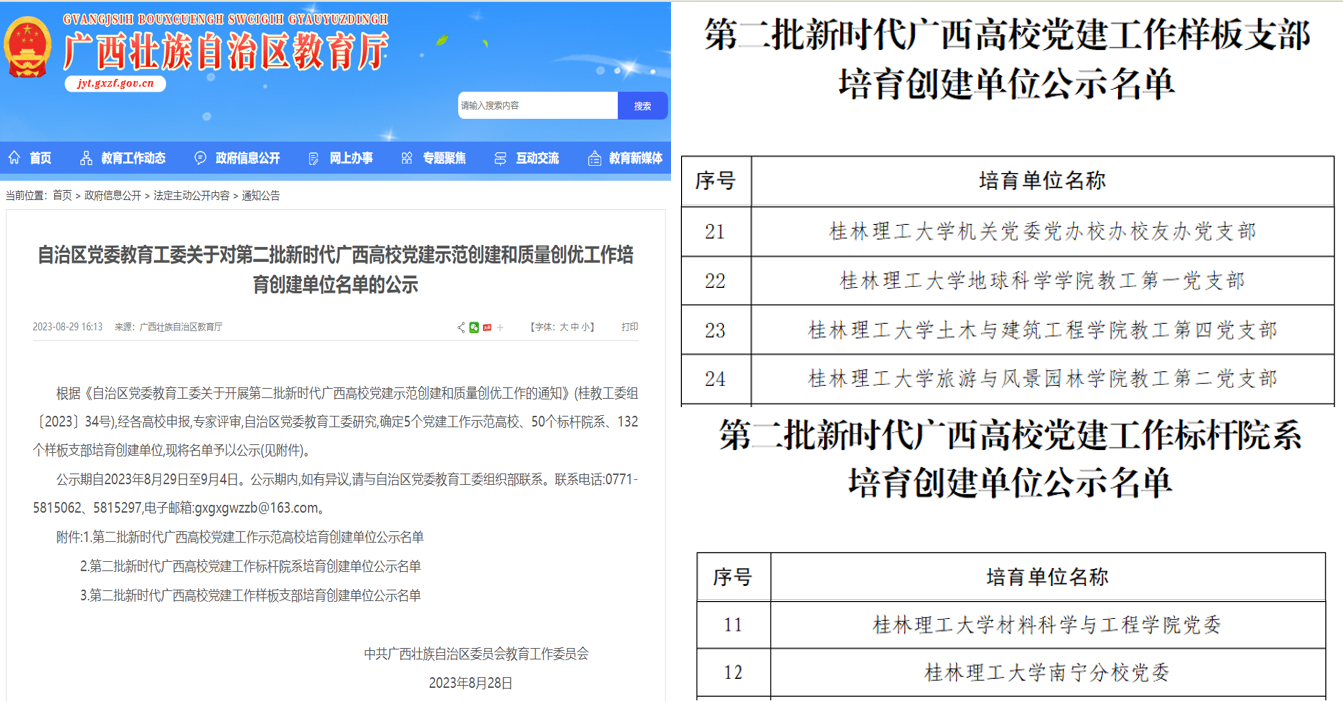
Task: Click the 网上办事 document icon
Action: (314, 158)
